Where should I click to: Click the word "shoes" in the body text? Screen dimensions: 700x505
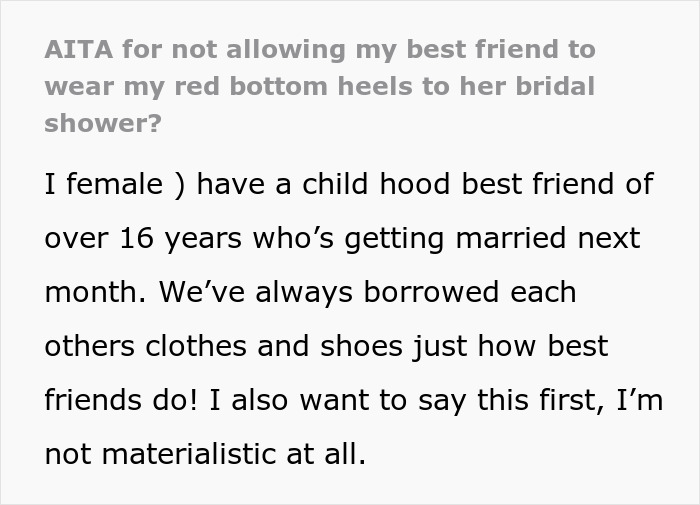tap(361, 346)
